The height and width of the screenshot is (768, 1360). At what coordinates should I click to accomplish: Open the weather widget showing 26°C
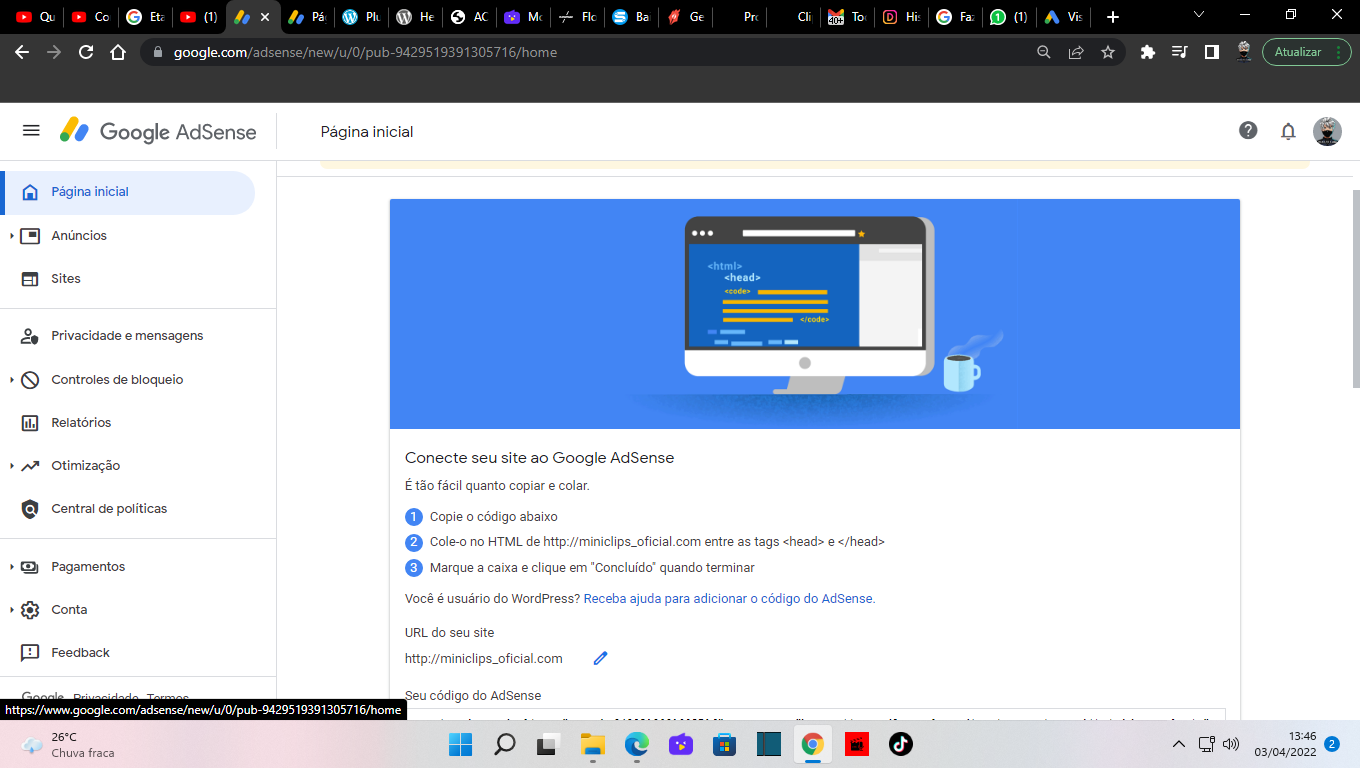coord(67,744)
